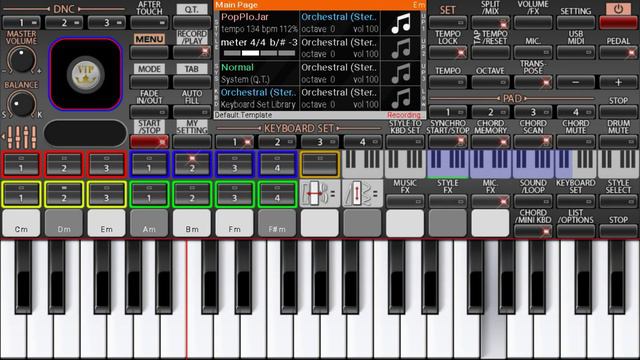Open Style Select
640x360 pixels.
click(x=618, y=201)
